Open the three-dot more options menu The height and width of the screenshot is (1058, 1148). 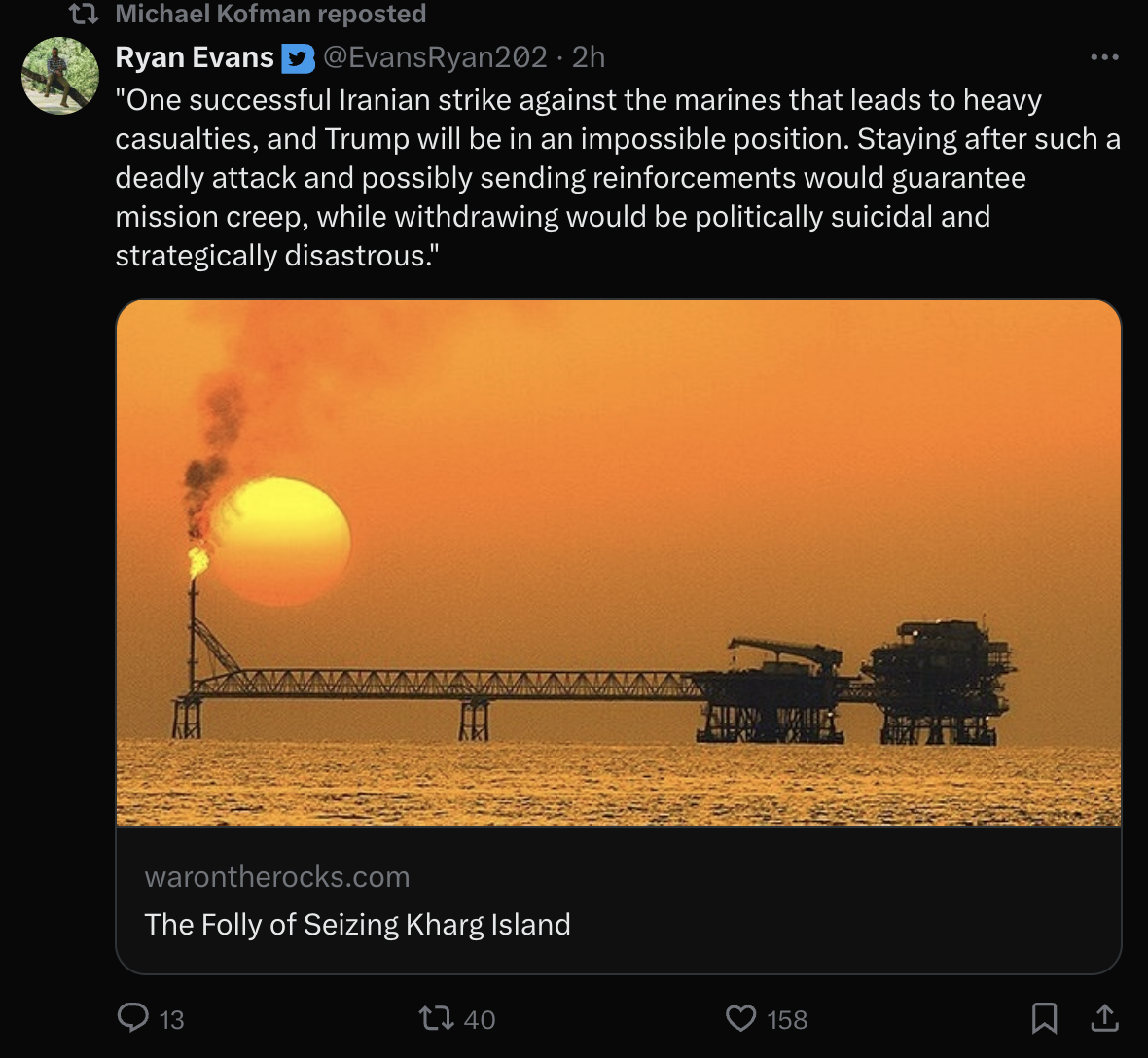point(1104,57)
